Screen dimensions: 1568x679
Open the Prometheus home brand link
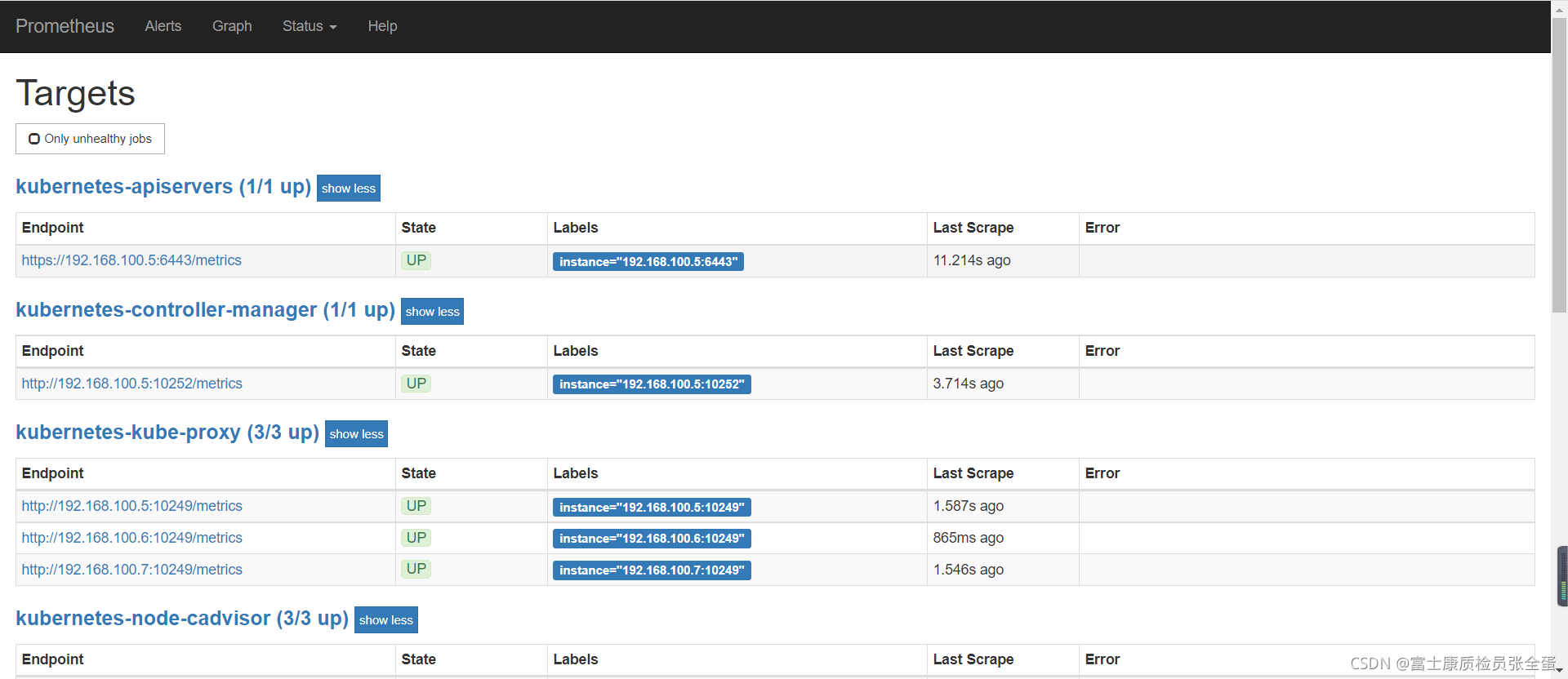point(65,26)
